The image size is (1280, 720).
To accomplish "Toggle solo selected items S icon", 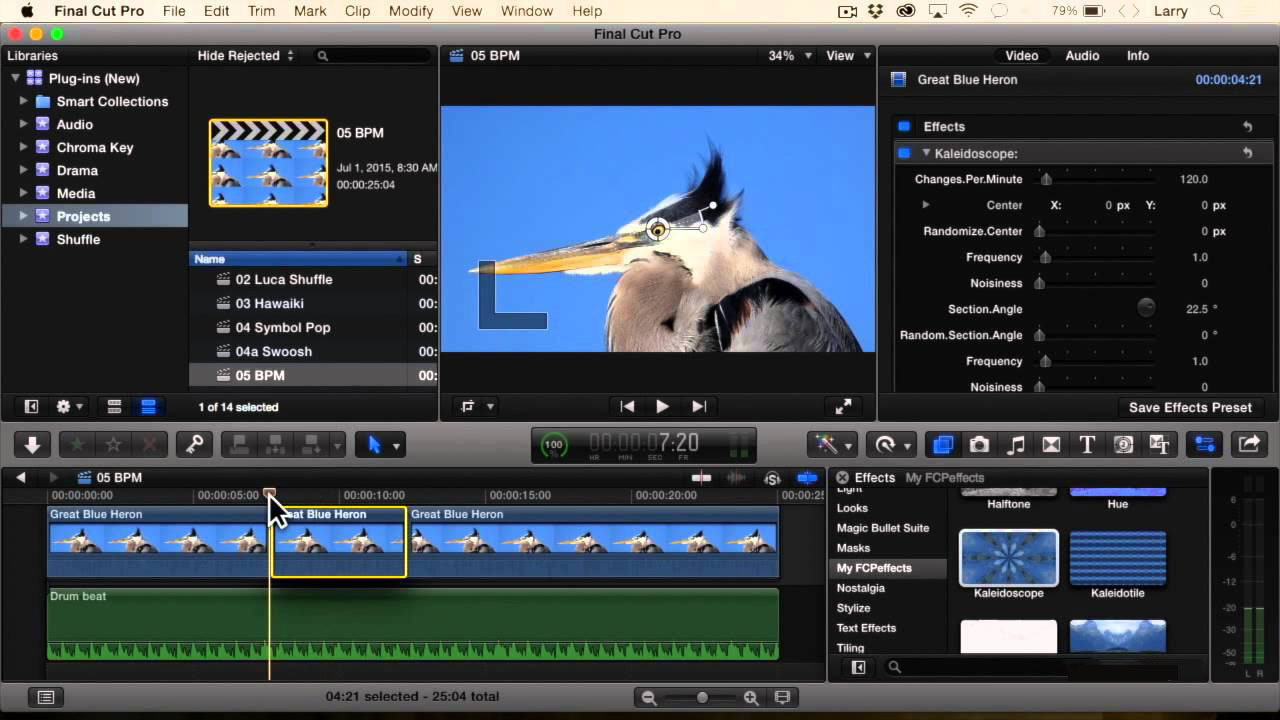I will point(772,478).
